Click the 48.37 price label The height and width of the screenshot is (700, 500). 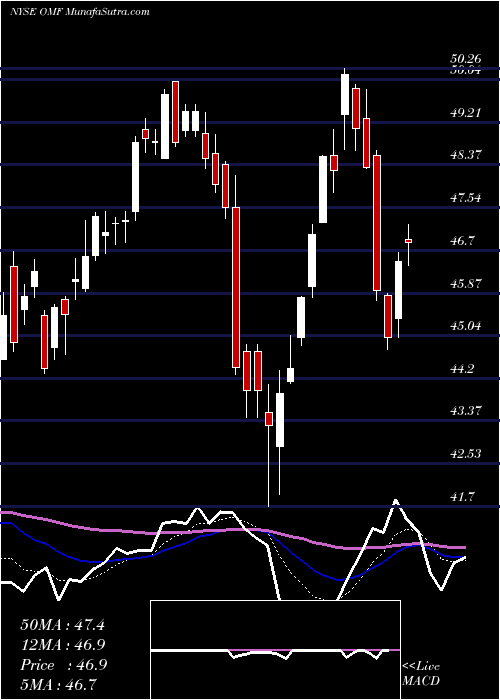466,155
